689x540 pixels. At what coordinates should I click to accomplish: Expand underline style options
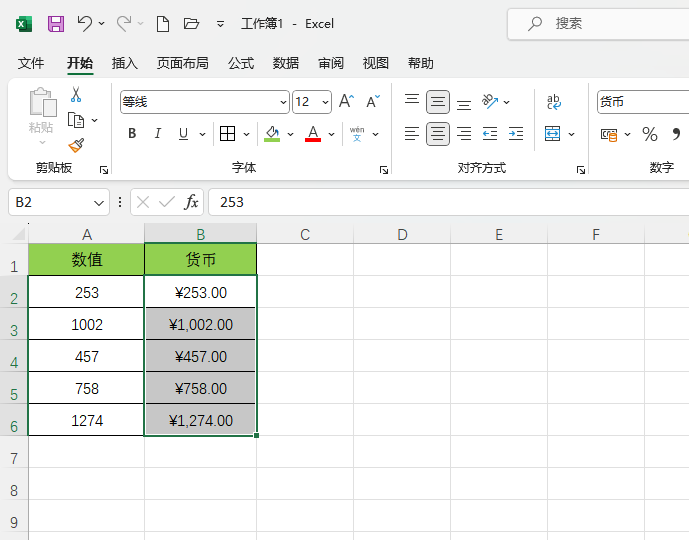[x=203, y=134]
